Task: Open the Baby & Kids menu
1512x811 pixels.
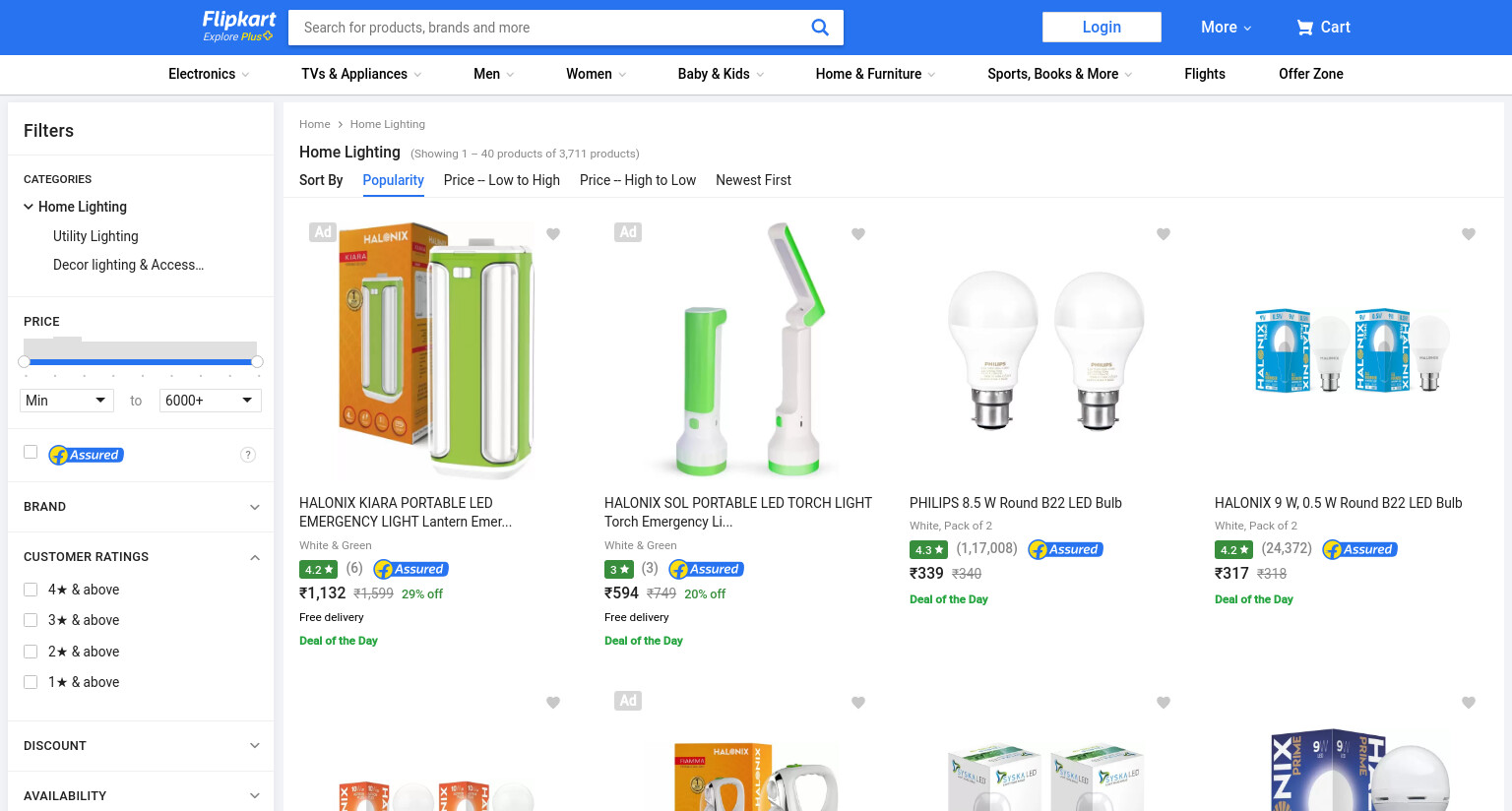Action: click(722, 74)
